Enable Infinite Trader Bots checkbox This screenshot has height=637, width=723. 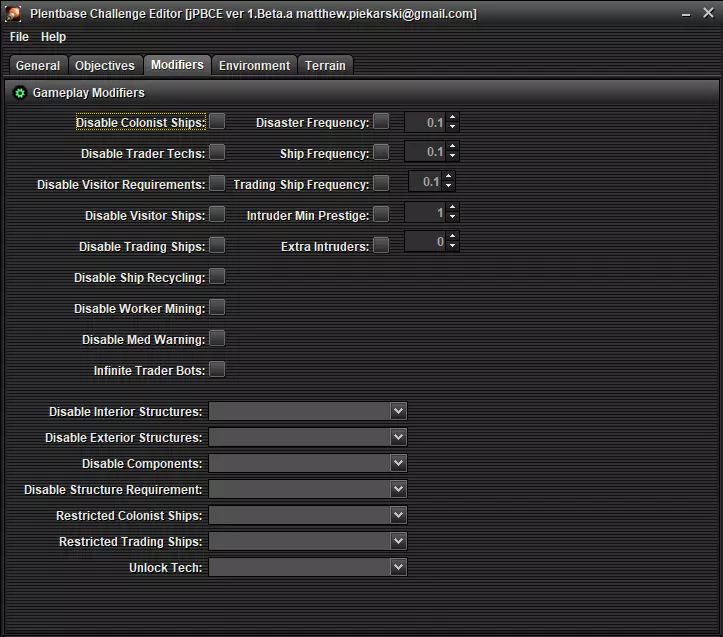pyautogui.click(x=217, y=369)
